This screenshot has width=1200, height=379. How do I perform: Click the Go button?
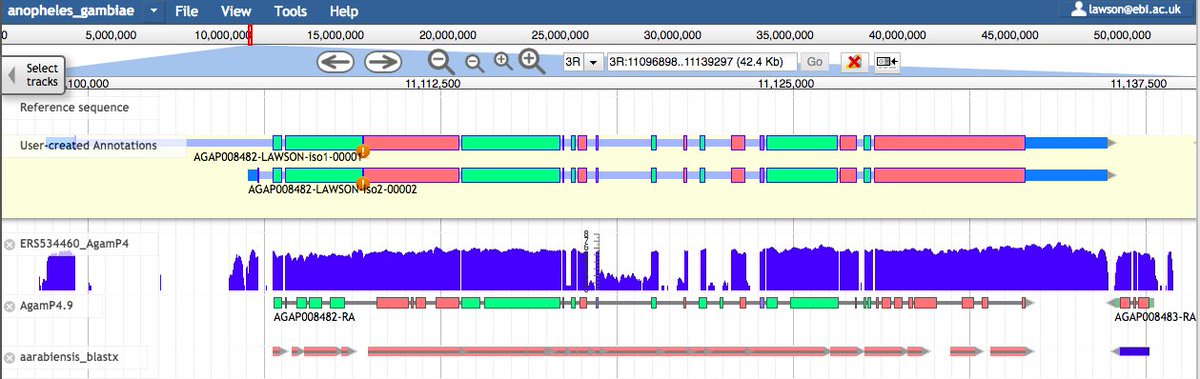(815, 62)
